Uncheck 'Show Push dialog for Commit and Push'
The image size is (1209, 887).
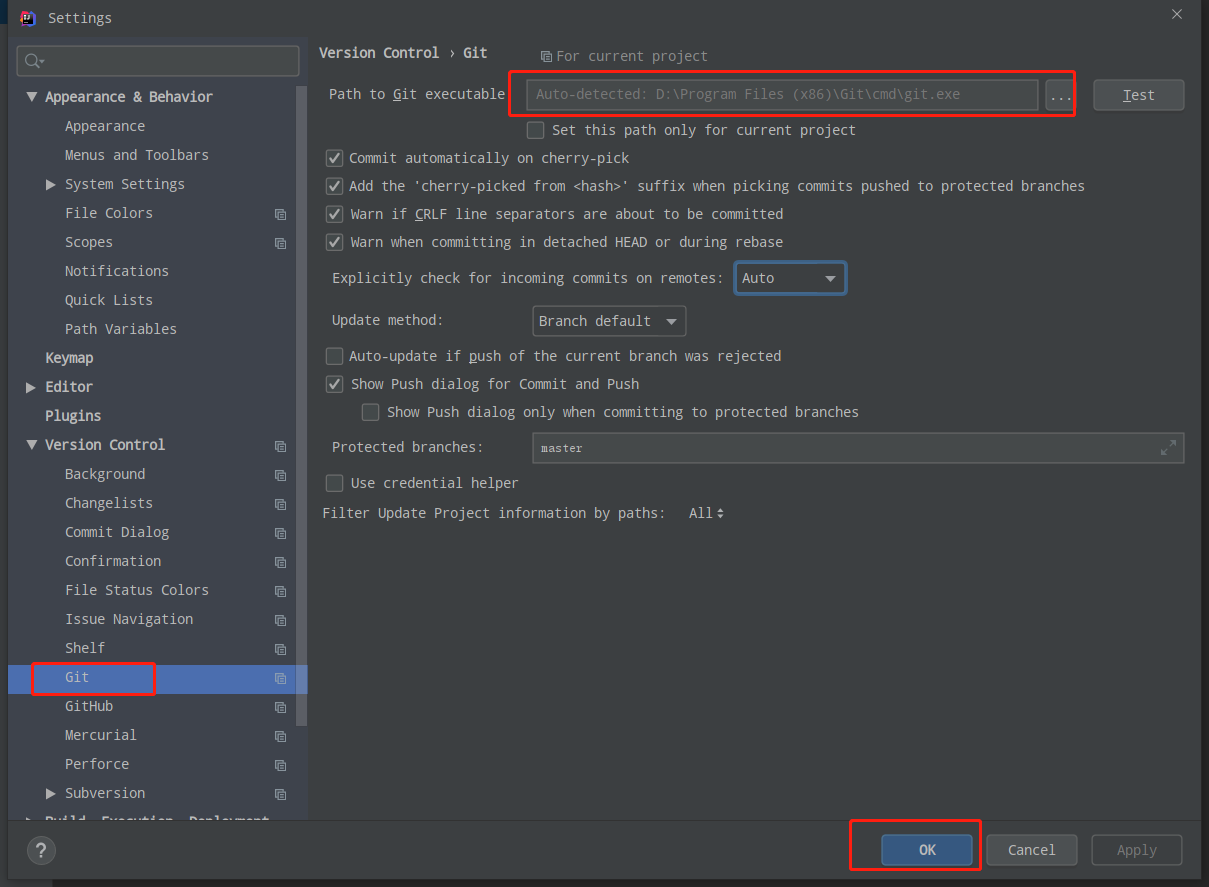(x=335, y=384)
